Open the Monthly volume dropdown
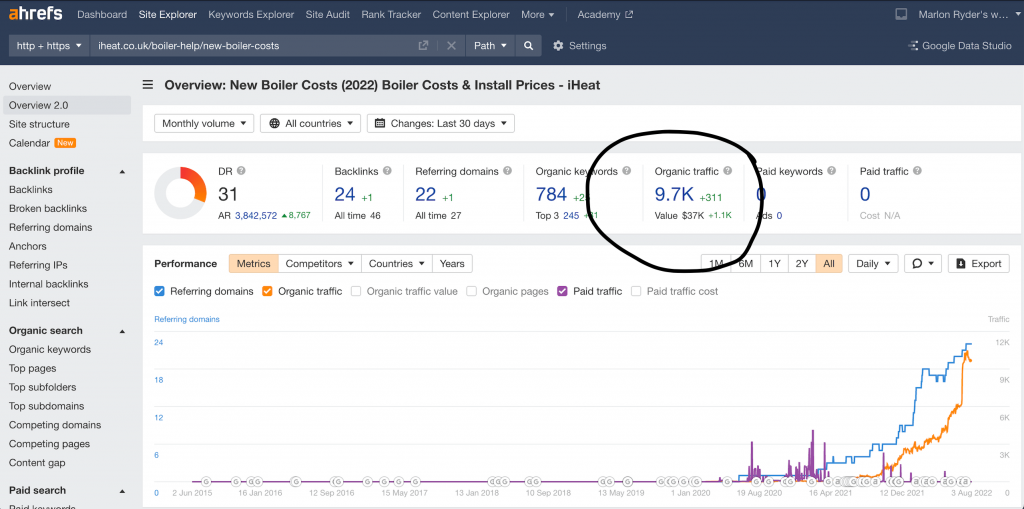1024x509 pixels. coord(204,123)
